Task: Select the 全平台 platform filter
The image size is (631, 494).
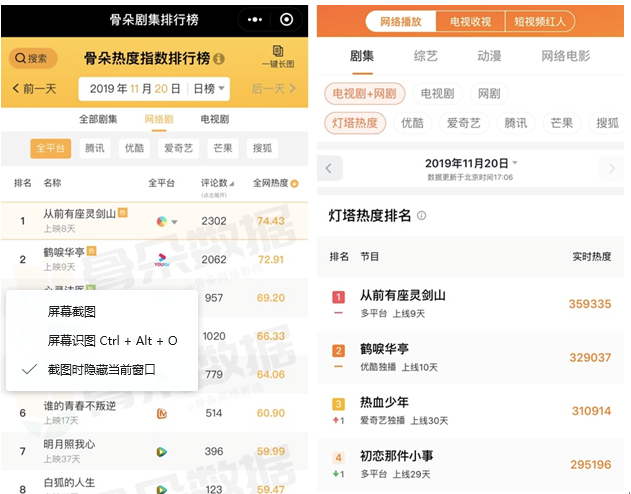Action: click(x=51, y=148)
